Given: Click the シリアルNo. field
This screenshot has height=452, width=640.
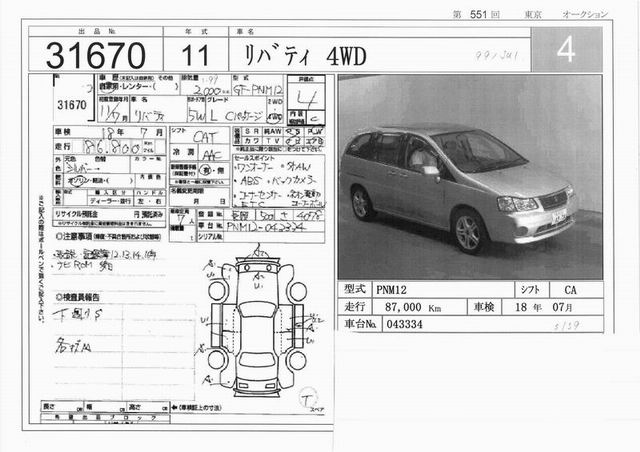Looking at the screenshot, I should [261, 237].
